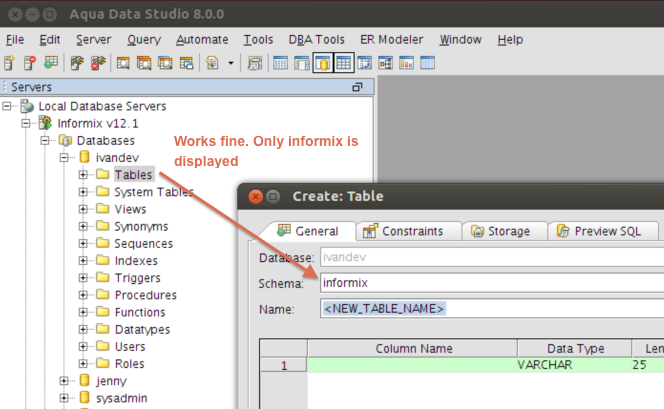The image size is (664, 409).
Task: Click the outlined table grid toolbar icon
Action: click(343, 63)
